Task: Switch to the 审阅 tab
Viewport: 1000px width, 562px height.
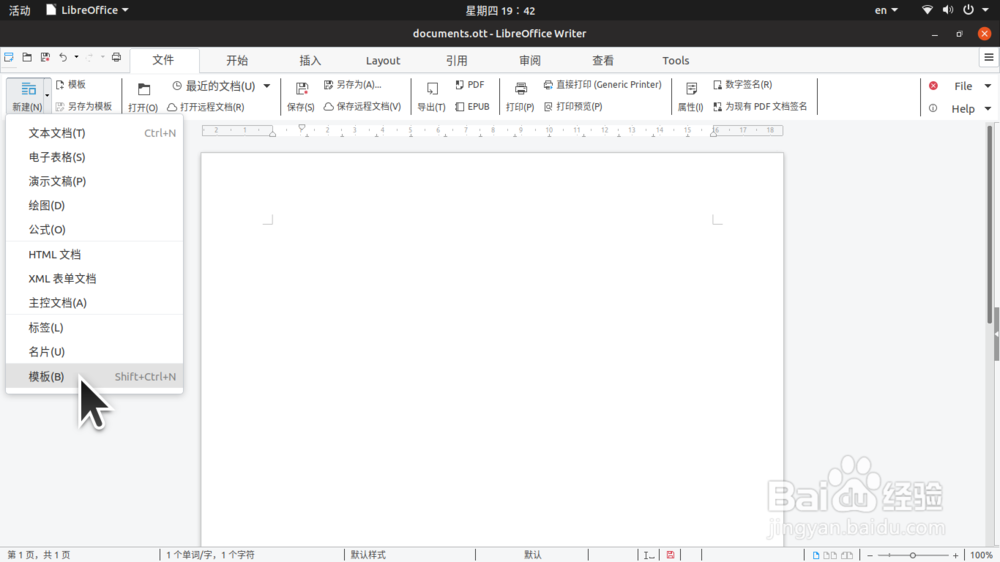Action: point(530,61)
